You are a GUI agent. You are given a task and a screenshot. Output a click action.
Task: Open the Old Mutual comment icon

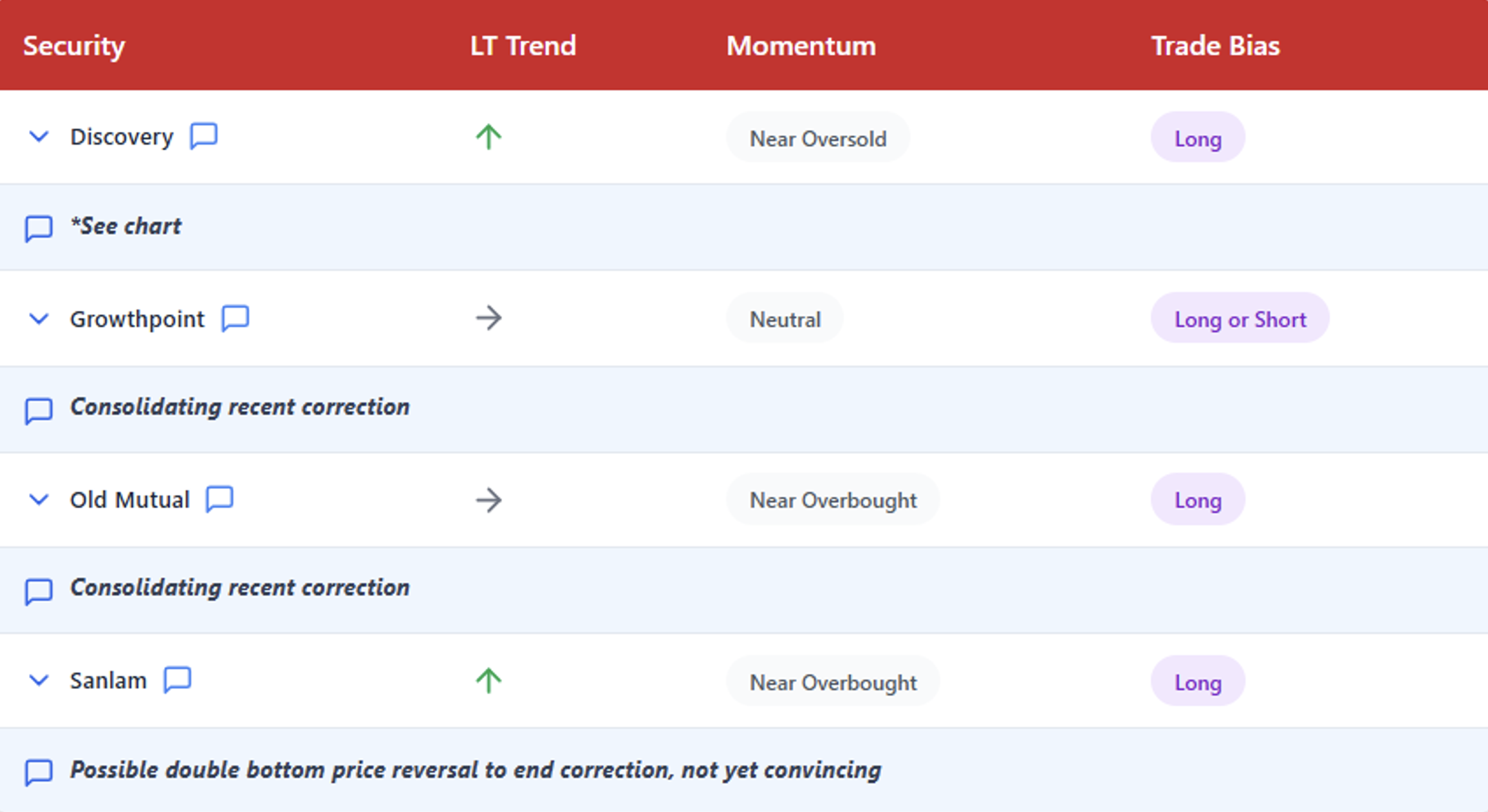(x=219, y=499)
